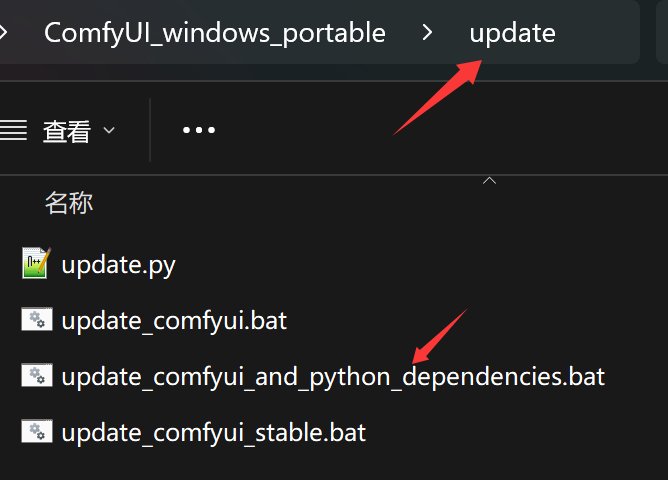This screenshot has height=480, width=668.
Task: Click the update breadcrumb segment
Action: pyautogui.click(x=512, y=32)
